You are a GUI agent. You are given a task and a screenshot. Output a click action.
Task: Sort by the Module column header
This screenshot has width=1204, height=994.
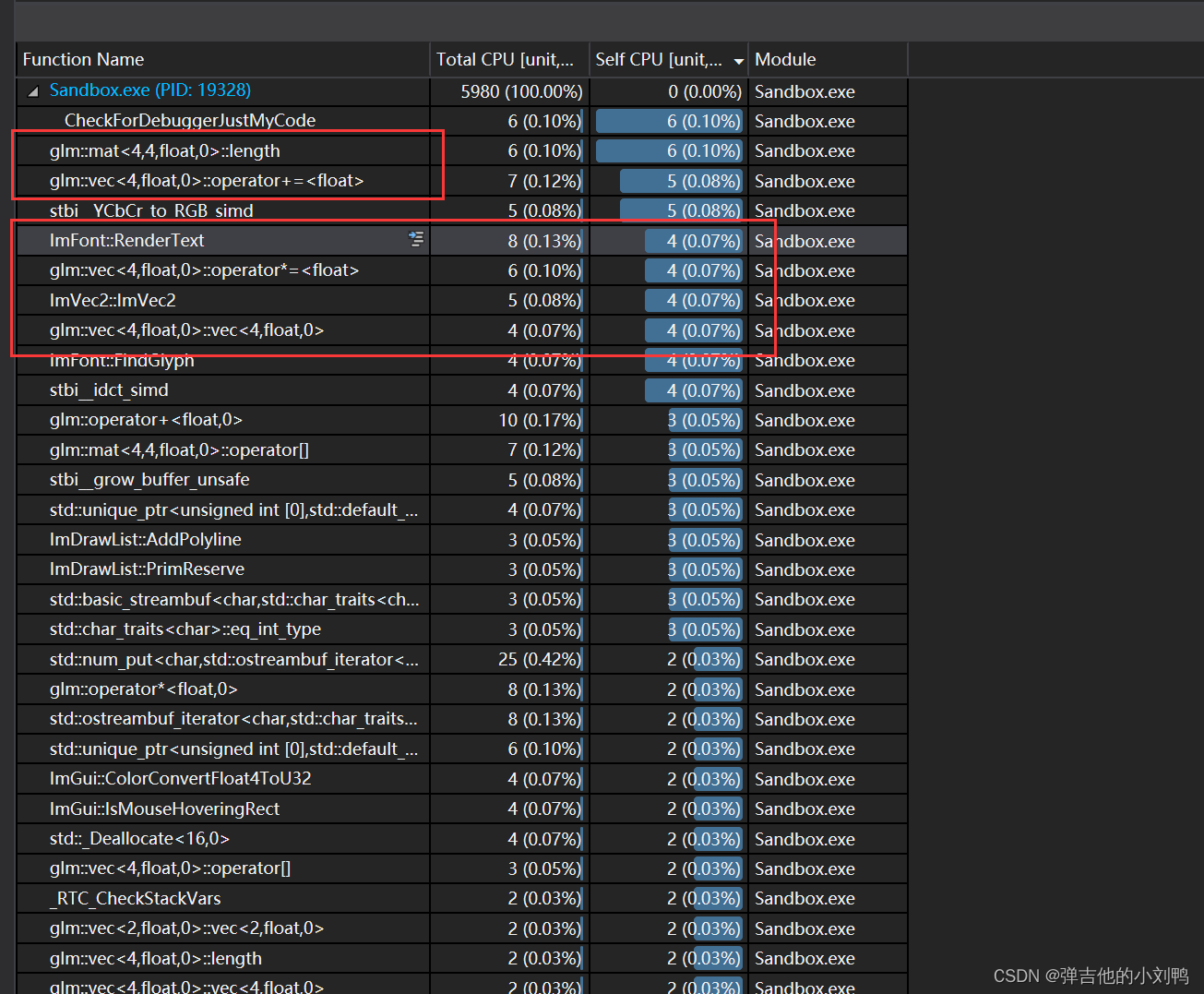(x=828, y=59)
